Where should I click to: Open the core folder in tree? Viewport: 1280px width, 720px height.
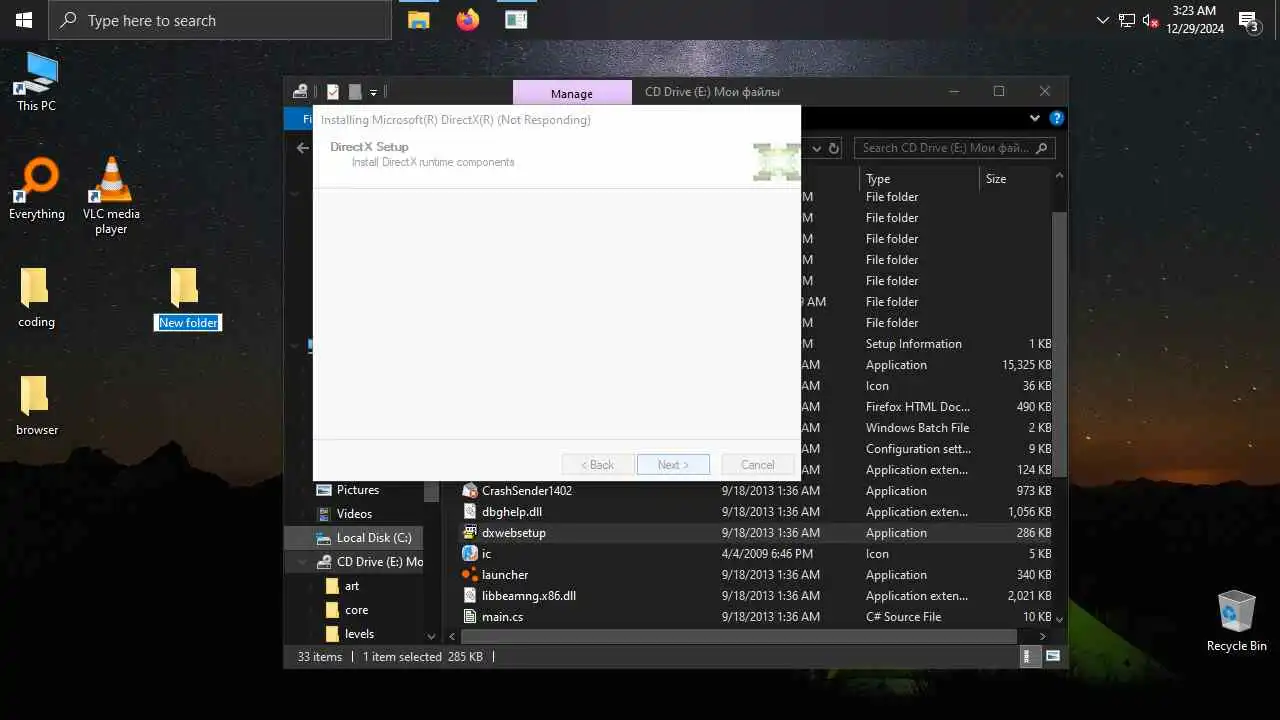(356, 610)
